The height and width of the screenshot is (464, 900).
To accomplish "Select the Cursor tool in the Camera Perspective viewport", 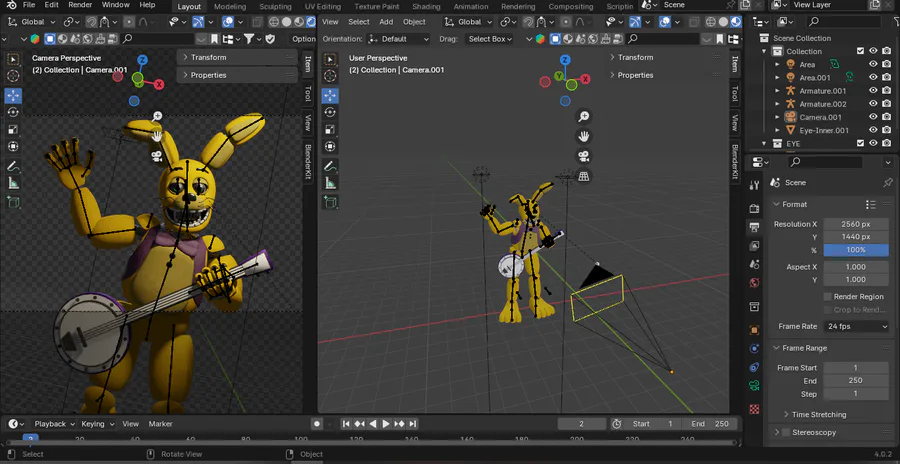I will click(x=13, y=76).
